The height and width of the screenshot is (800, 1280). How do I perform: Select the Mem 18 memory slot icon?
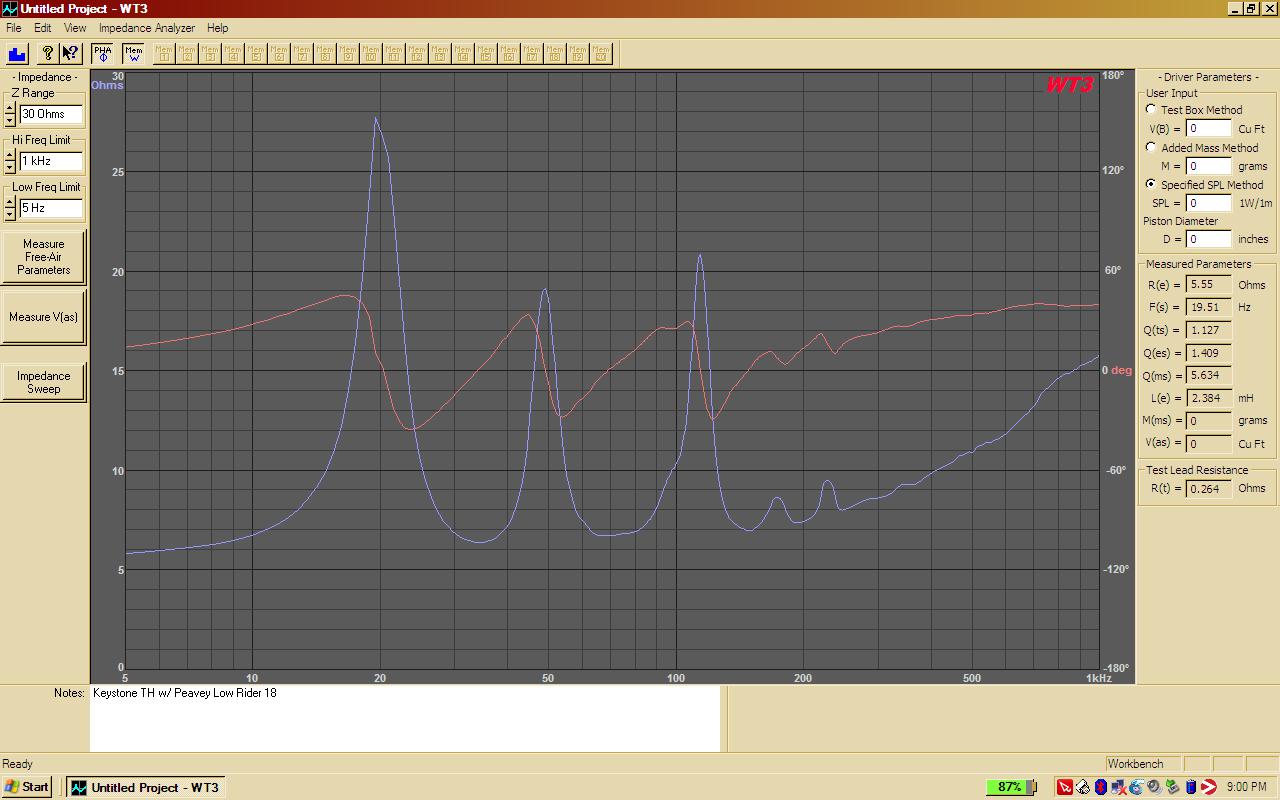coord(555,53)
